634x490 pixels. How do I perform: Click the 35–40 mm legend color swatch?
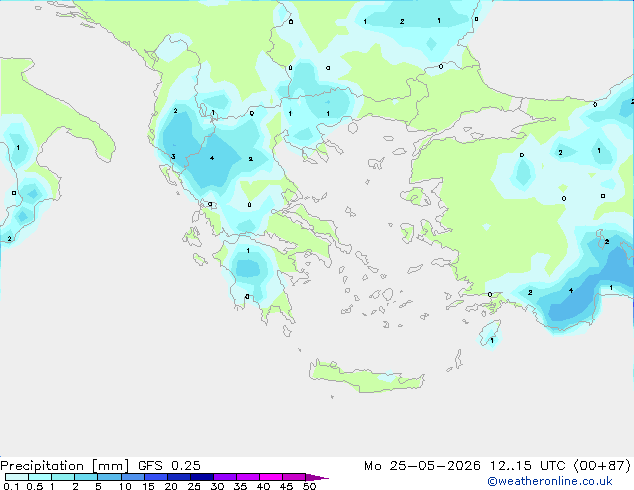(x=248, y=477)
